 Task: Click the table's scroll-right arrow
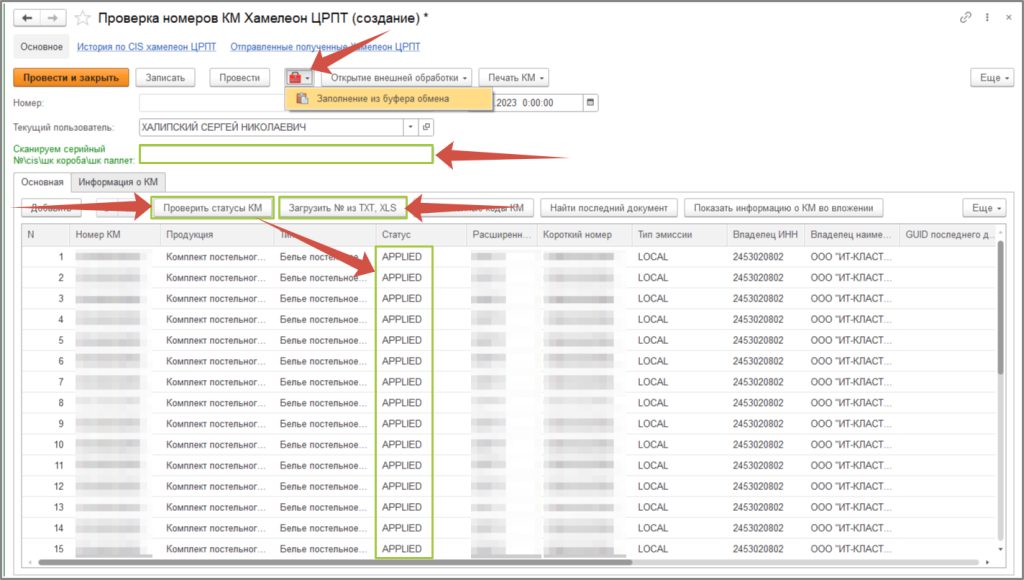[x=987, y=562]
